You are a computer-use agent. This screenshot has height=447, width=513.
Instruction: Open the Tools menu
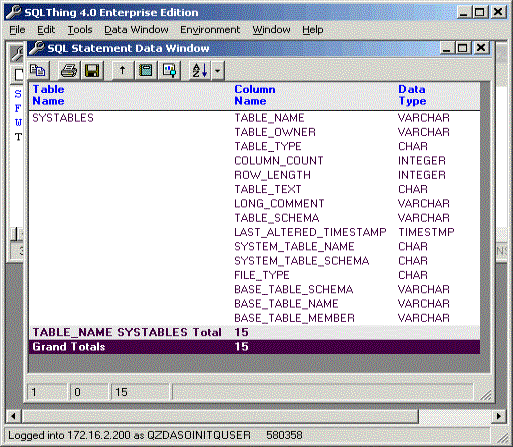pos(80,30)
